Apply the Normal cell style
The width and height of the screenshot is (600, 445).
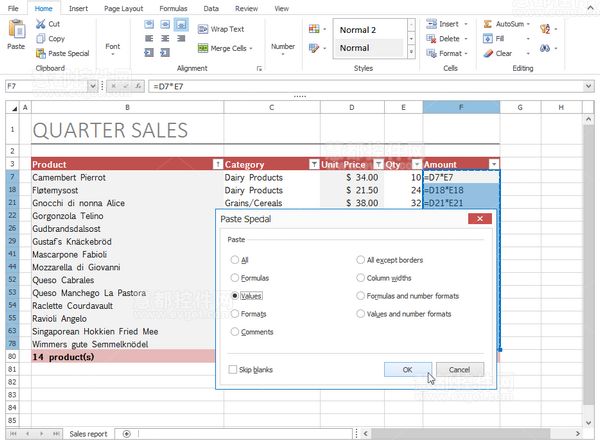[x=369, y=48]
